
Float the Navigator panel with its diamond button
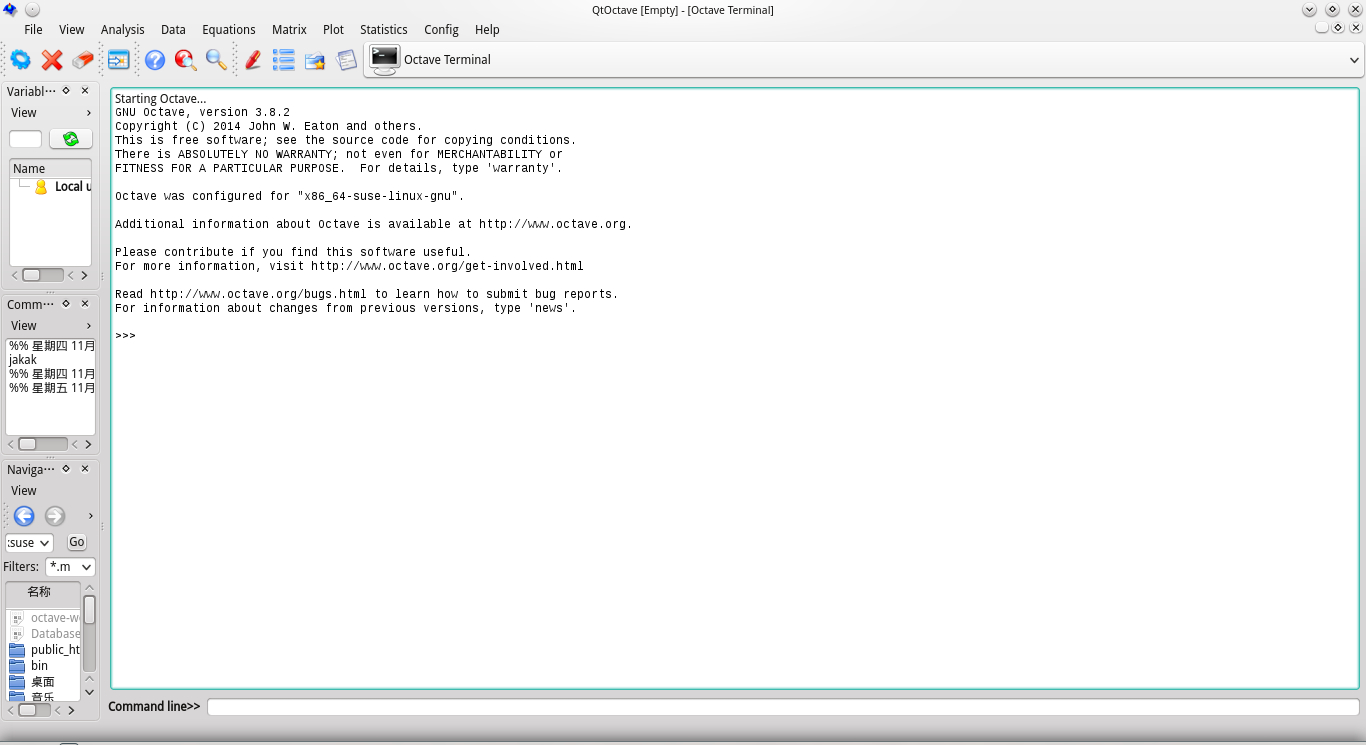click(66, 469)
